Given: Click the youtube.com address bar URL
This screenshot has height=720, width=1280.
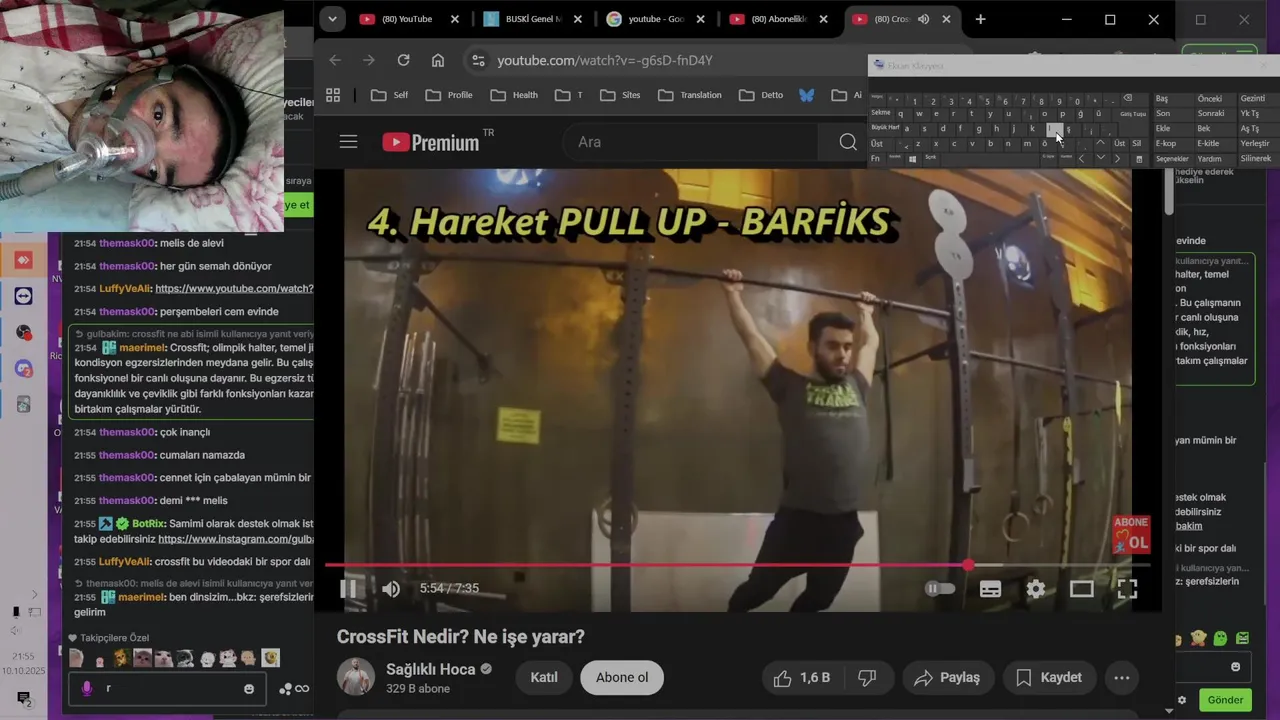Looking at the screenshot, I should [605, 60].
